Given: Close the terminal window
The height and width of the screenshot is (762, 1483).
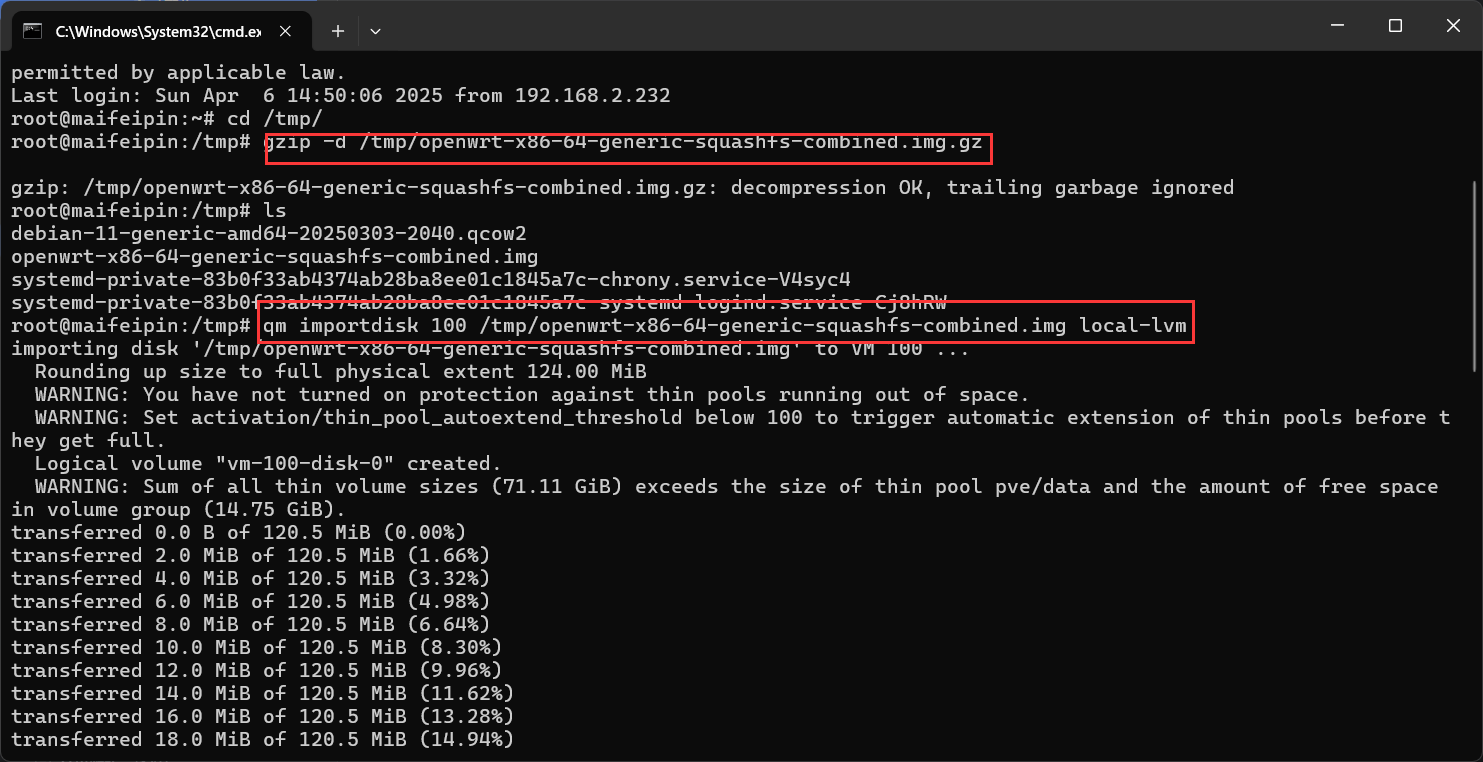Looking at the screenshot, I should click(x=1452, y=26).
